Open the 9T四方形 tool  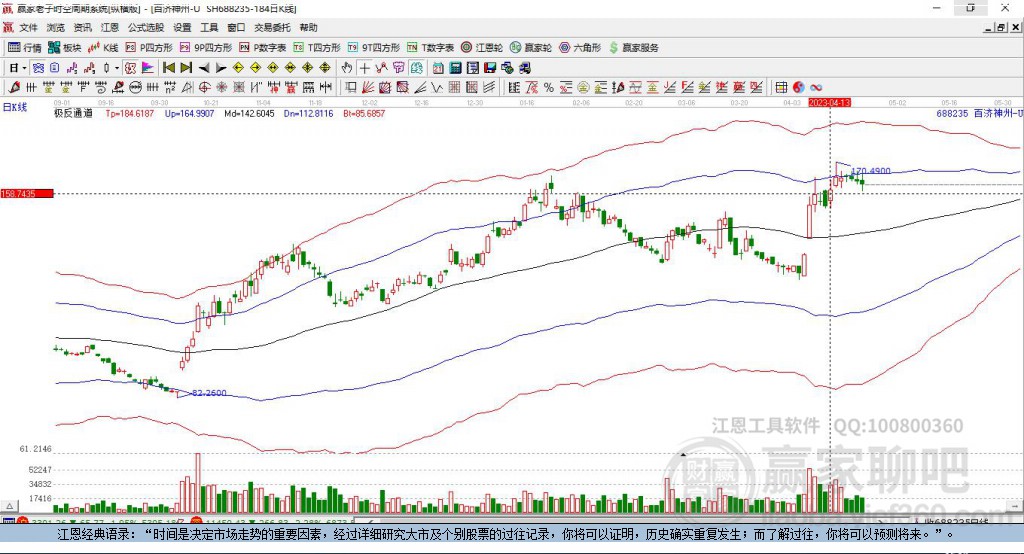coord(374,48)
